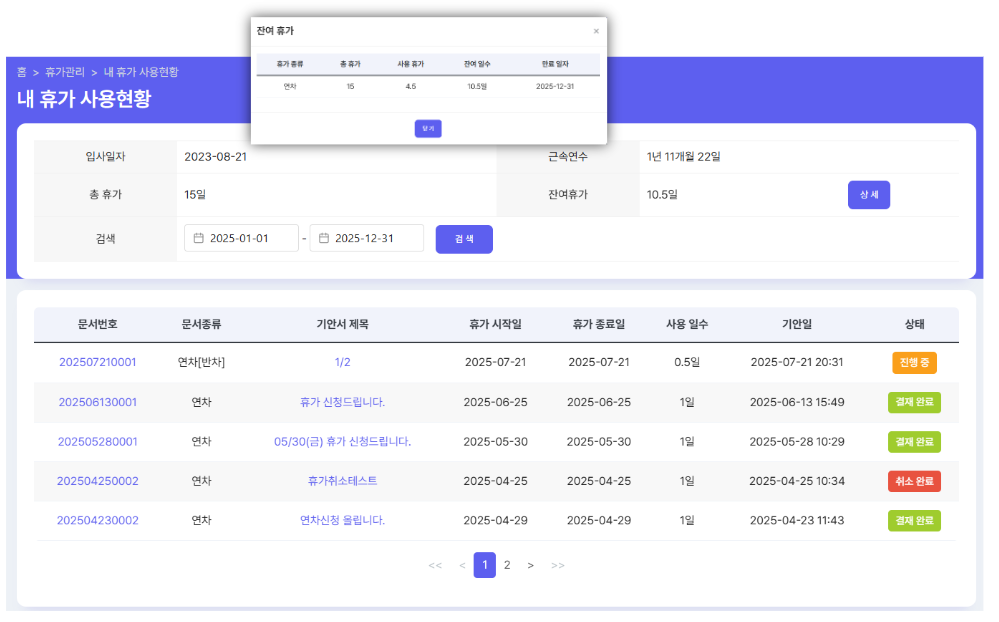
Task: Select page 2 in pagination
Action: (507, 565)
